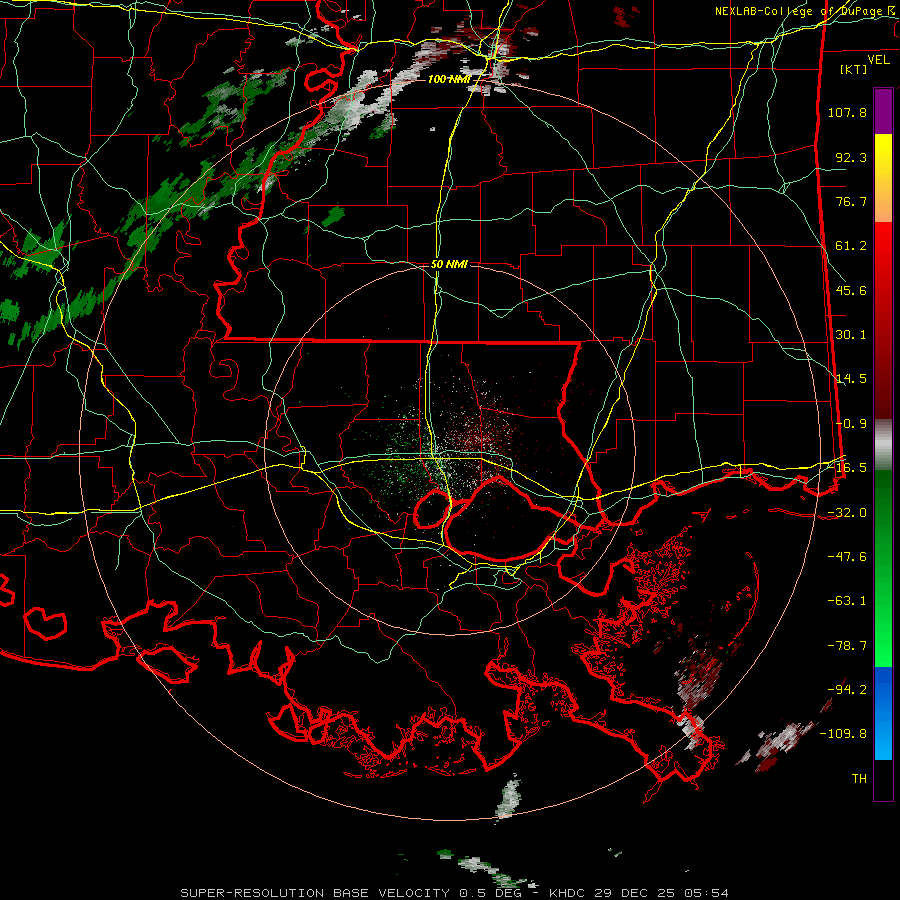
Task: Click the -0.9 velocity scale value
Action: coord(851,424)
